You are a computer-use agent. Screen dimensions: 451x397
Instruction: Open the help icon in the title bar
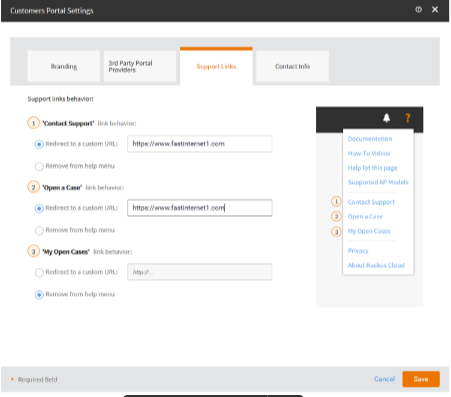point(418,10)
